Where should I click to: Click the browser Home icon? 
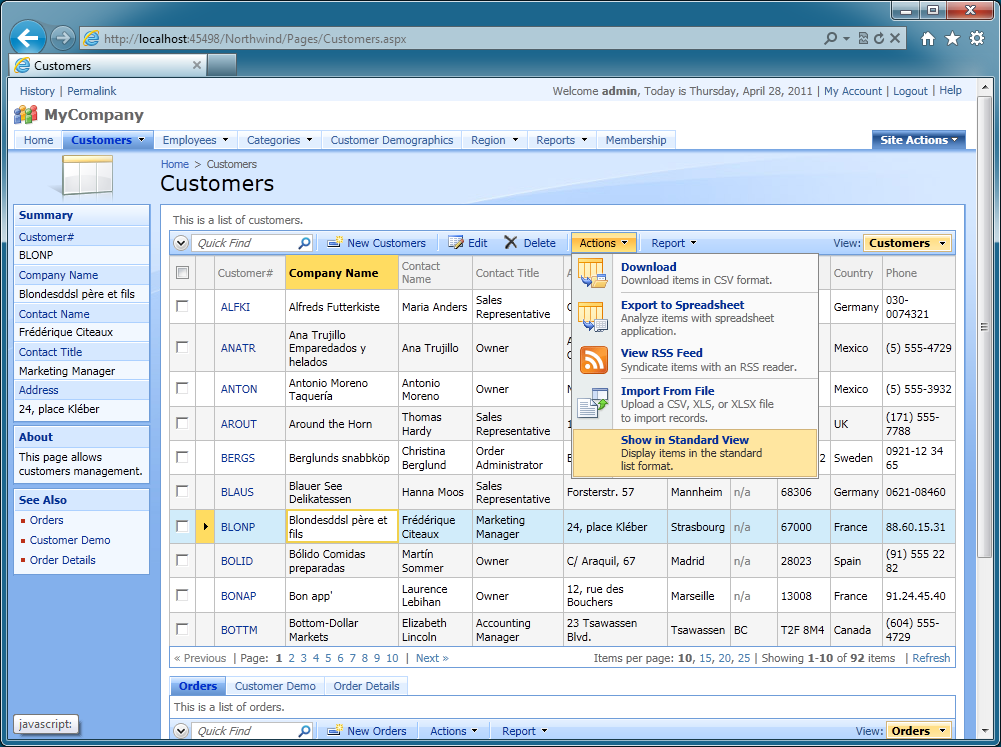point(928,38)
